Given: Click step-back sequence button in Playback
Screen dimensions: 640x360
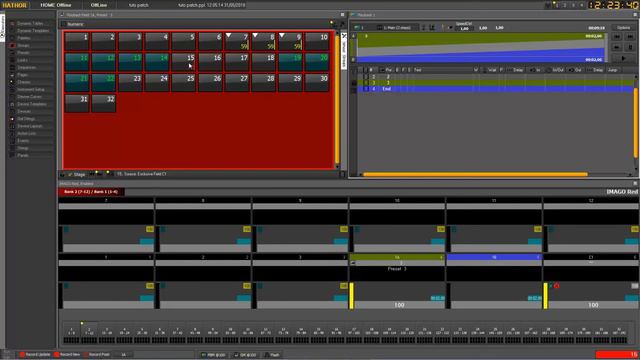Looking at the screenshot, I should (617, 37).
